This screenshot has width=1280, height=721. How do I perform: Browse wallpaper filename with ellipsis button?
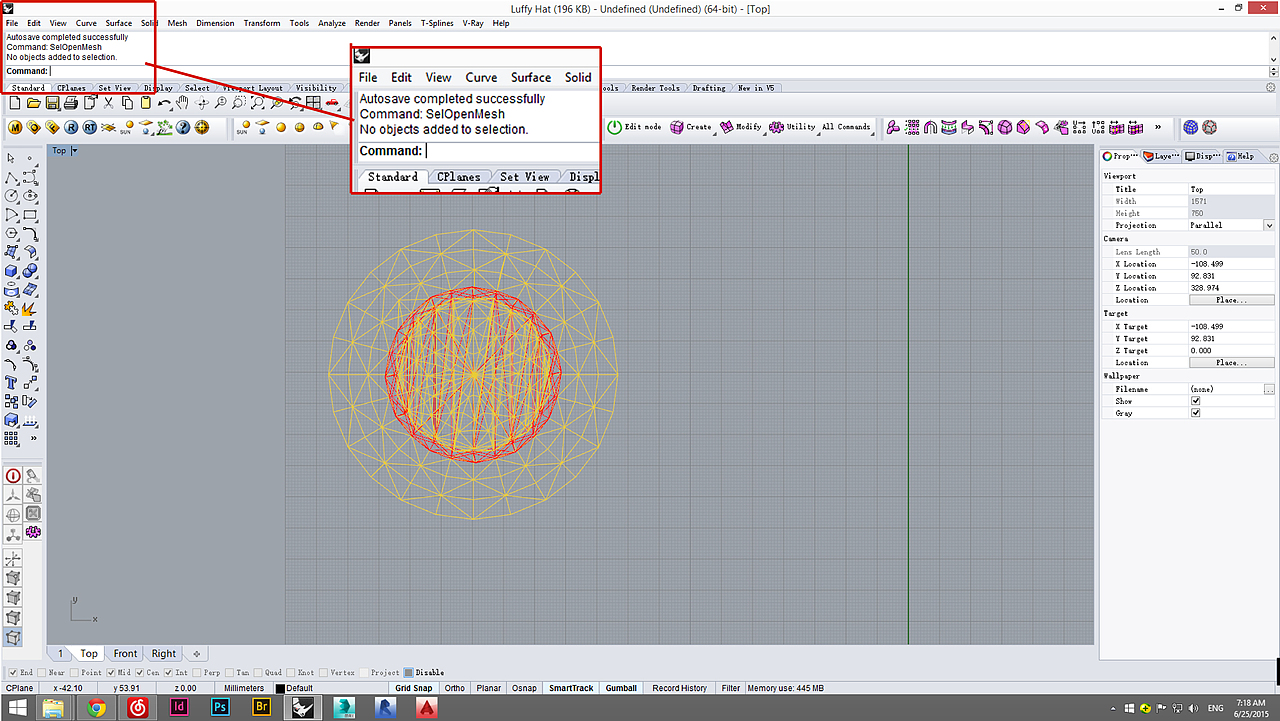1269,389
